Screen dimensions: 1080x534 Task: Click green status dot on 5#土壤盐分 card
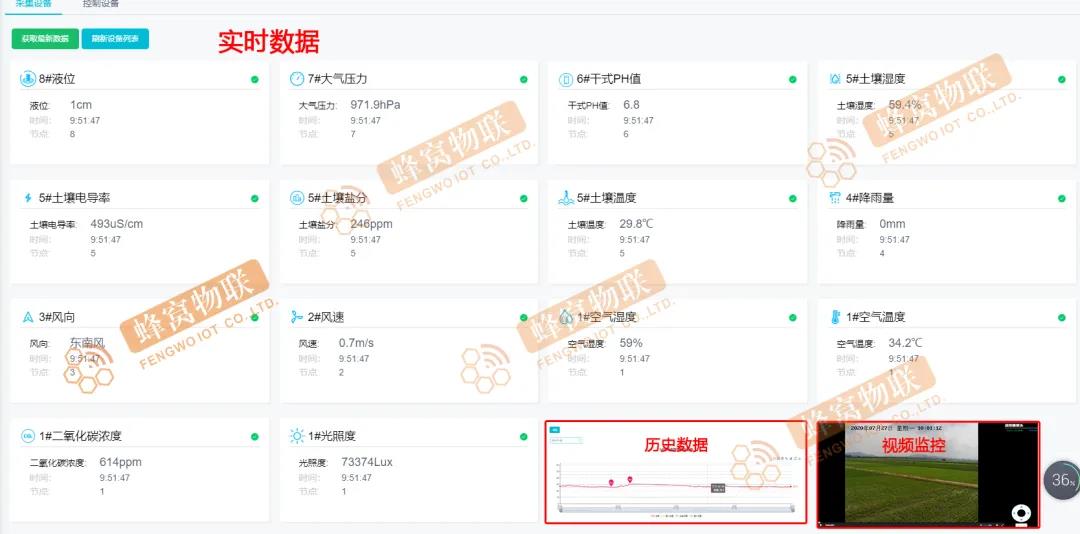(523, 199)
